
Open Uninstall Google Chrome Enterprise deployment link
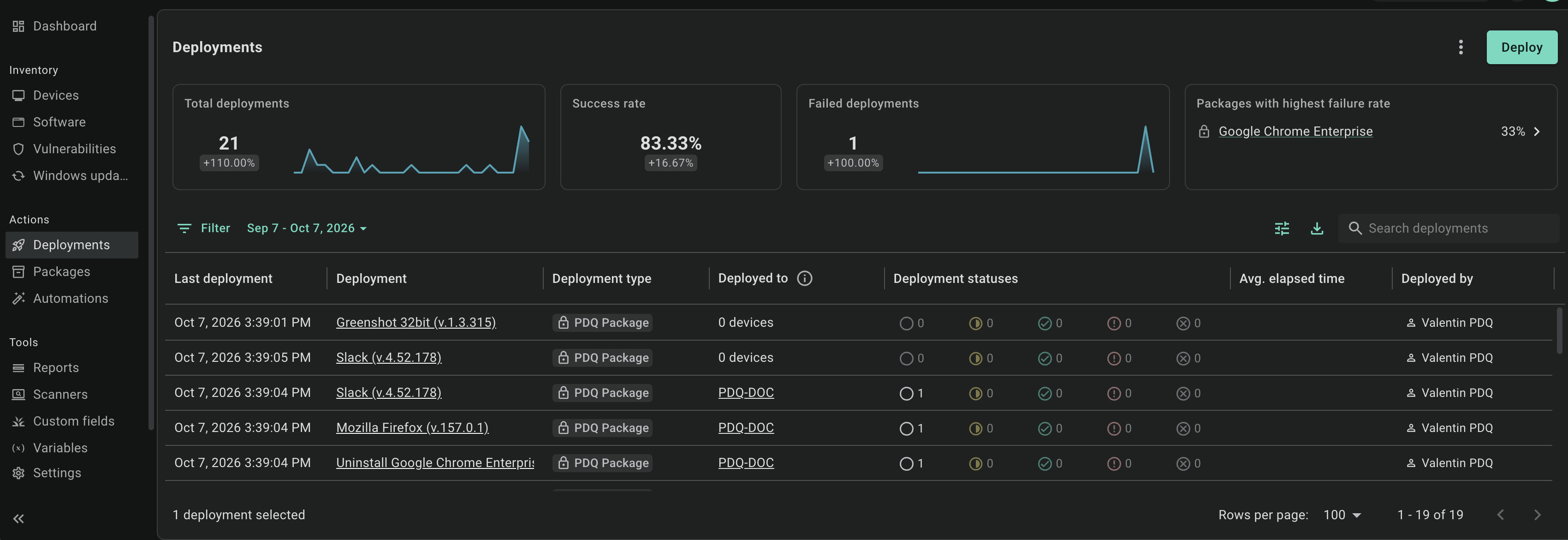tap(434, 463)
